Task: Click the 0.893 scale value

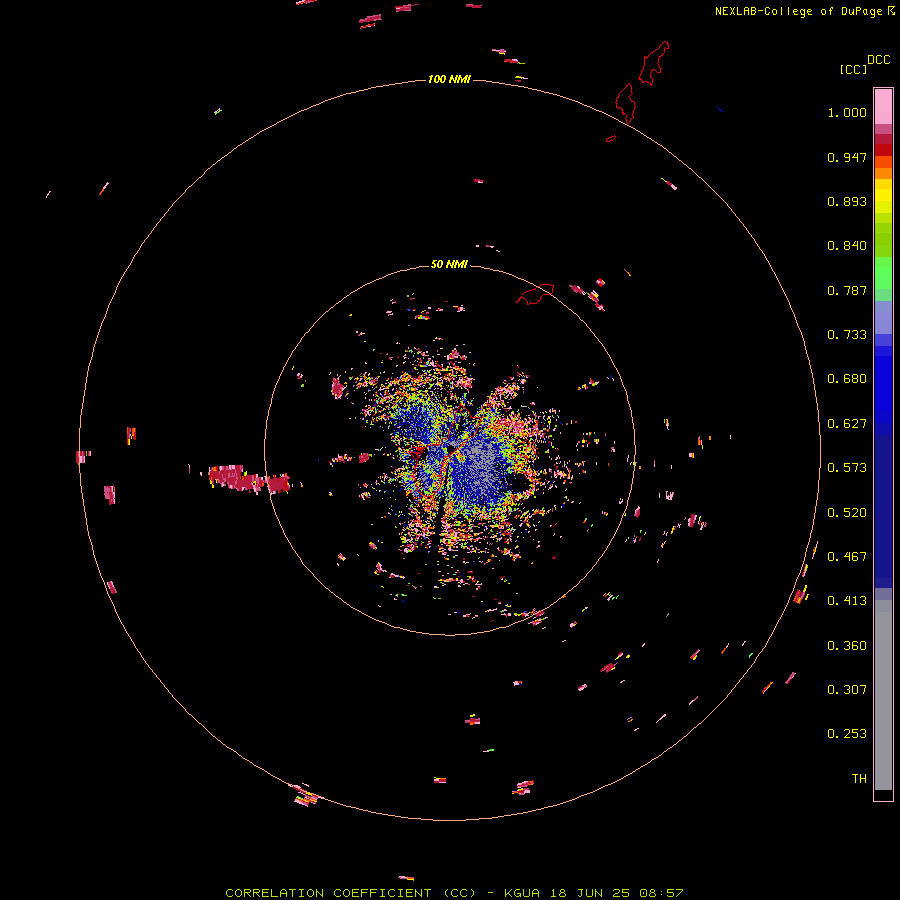Action: (x=847, y=201)
